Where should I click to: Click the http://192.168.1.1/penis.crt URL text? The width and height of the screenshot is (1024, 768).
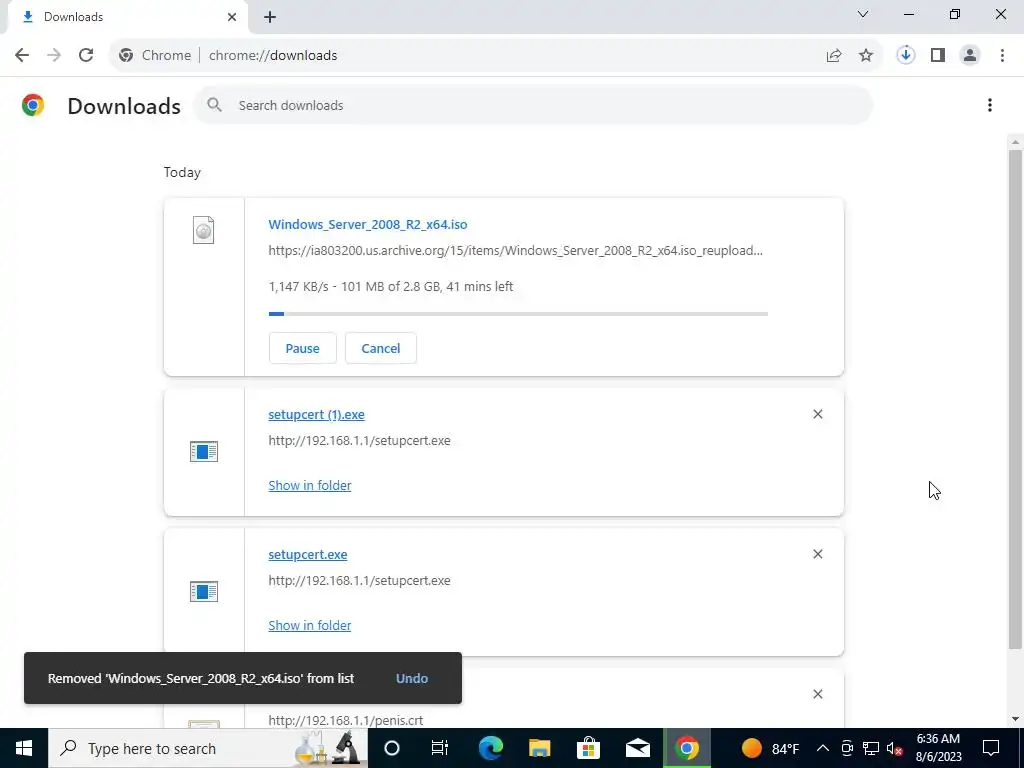pos(345,720)
